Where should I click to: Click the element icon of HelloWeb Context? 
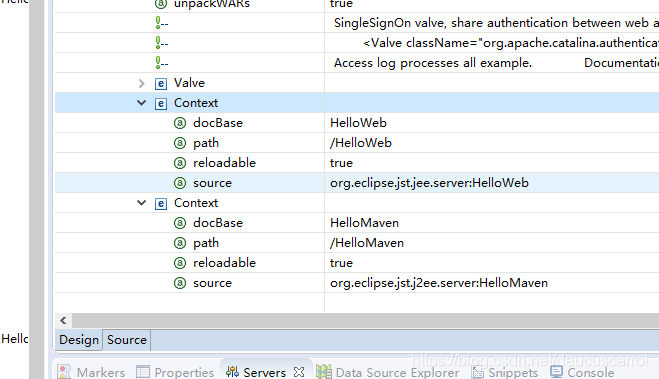[x=161, y=103]
